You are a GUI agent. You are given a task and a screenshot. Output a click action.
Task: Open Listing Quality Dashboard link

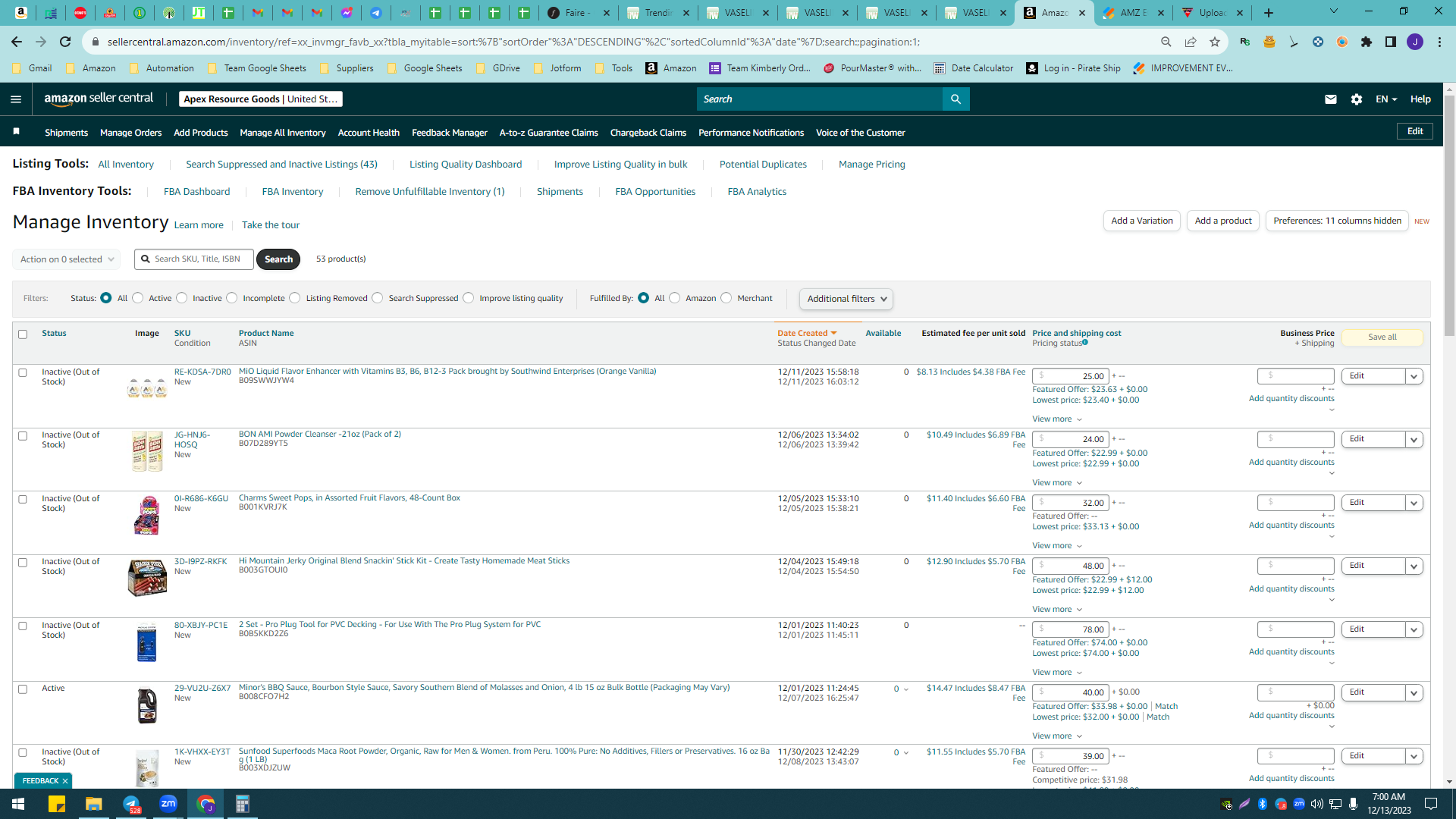(466, 165)
